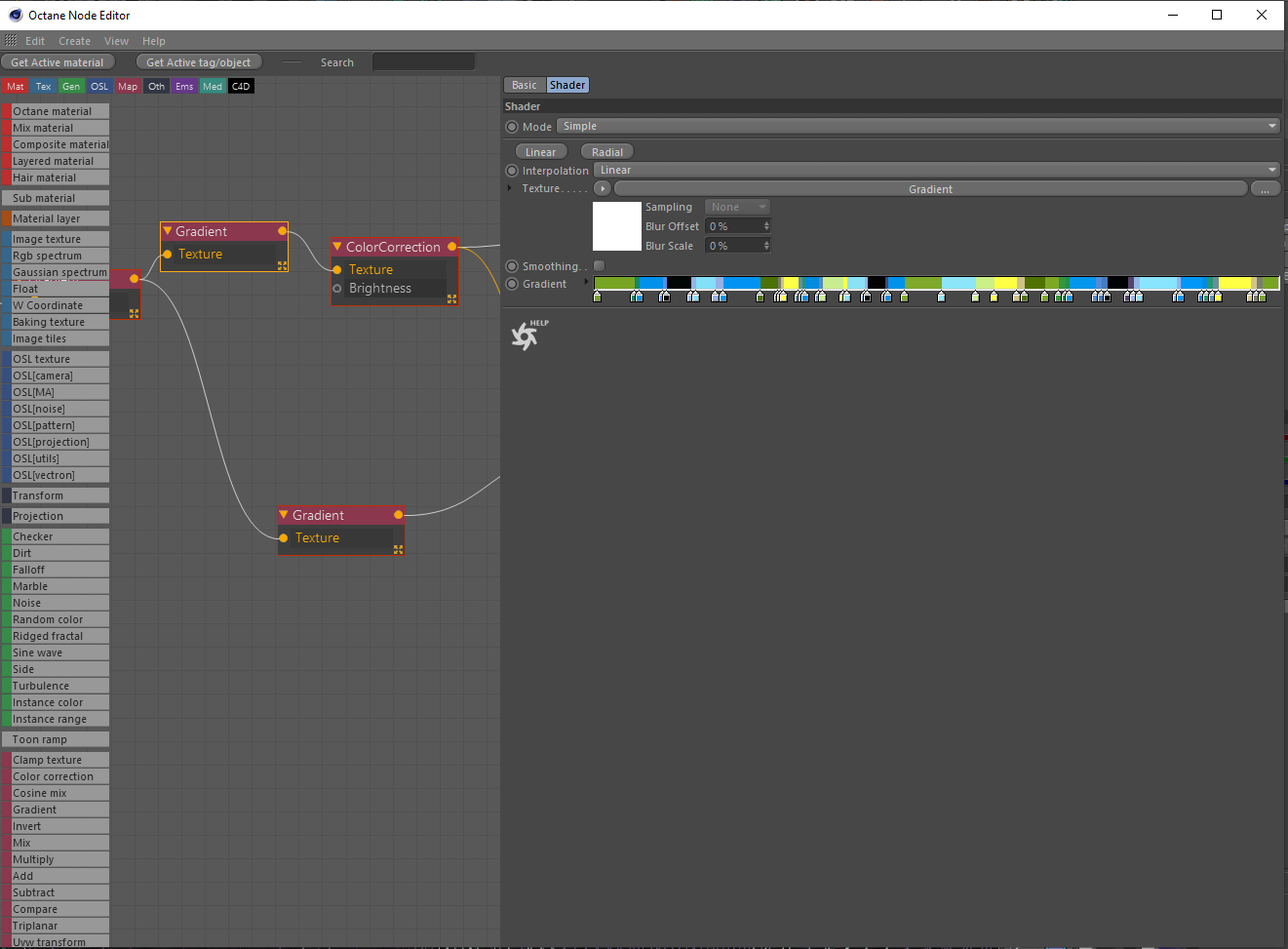The height and width of the screenshot is (949, 1288).
Task: Filter nodes by green Gen category
Action: click(x=71, y=87)
